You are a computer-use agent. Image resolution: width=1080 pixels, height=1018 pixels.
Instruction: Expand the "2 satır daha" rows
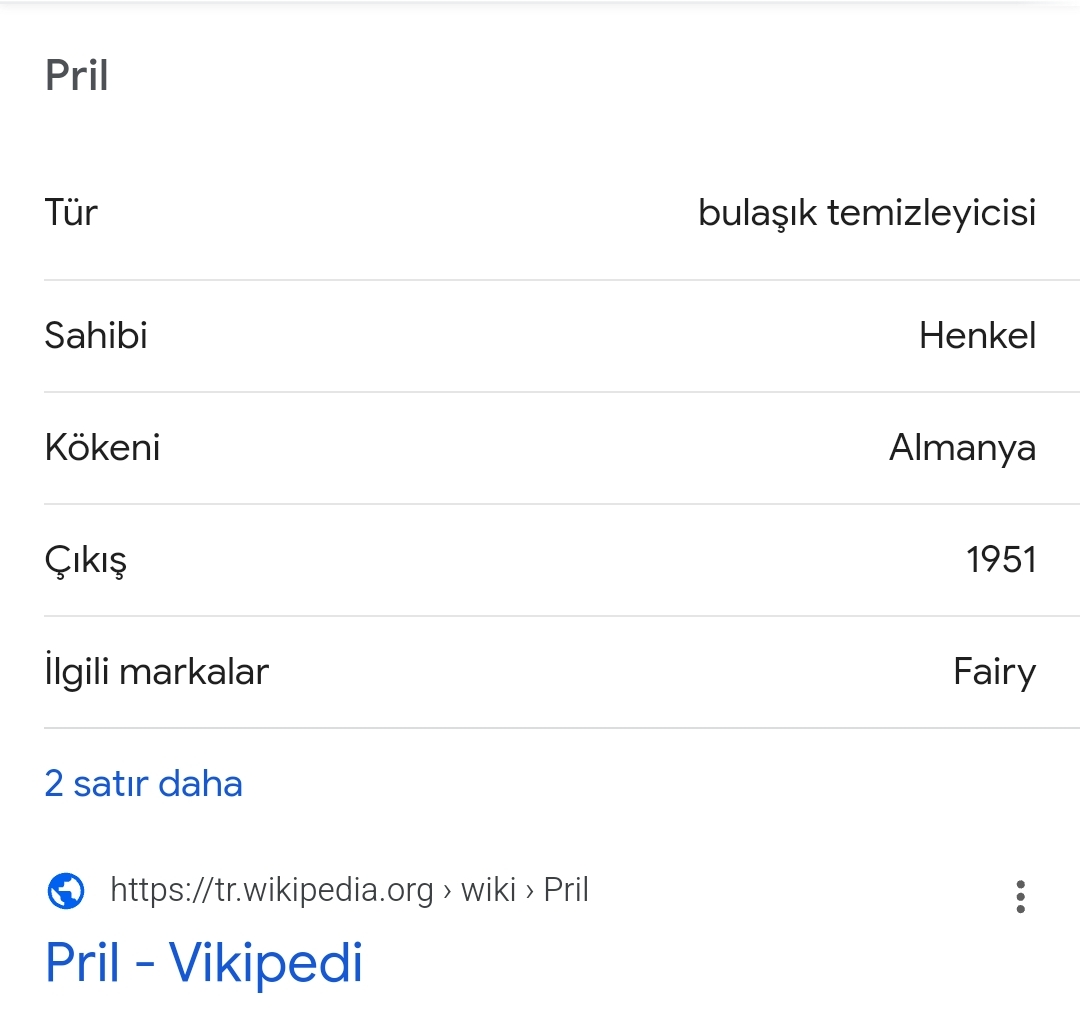tap(143, 783)
